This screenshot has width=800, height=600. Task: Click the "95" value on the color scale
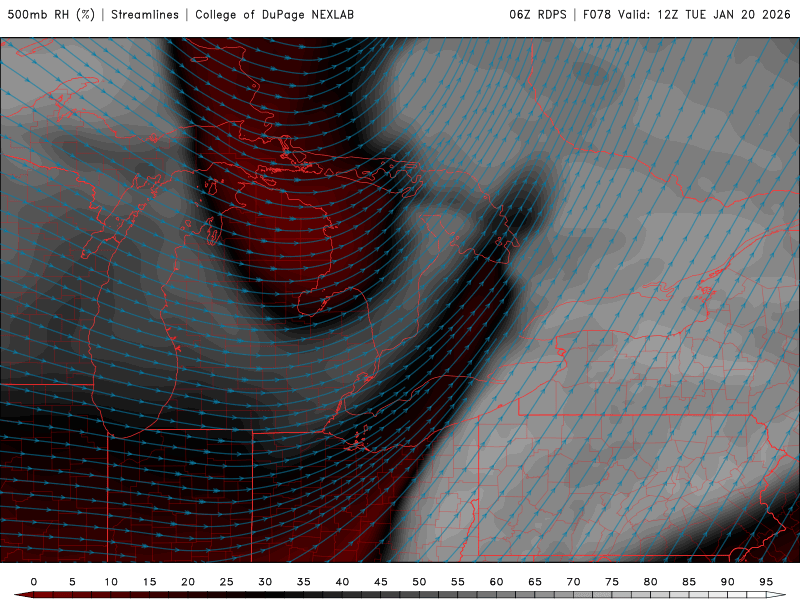click(766, 582)
